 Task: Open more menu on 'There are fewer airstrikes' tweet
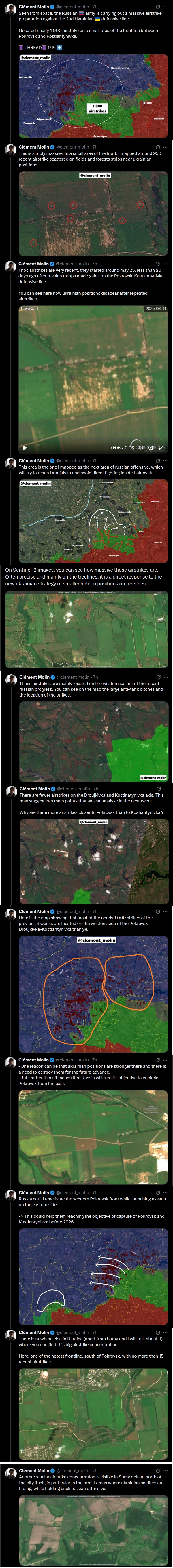click(166, 789)
